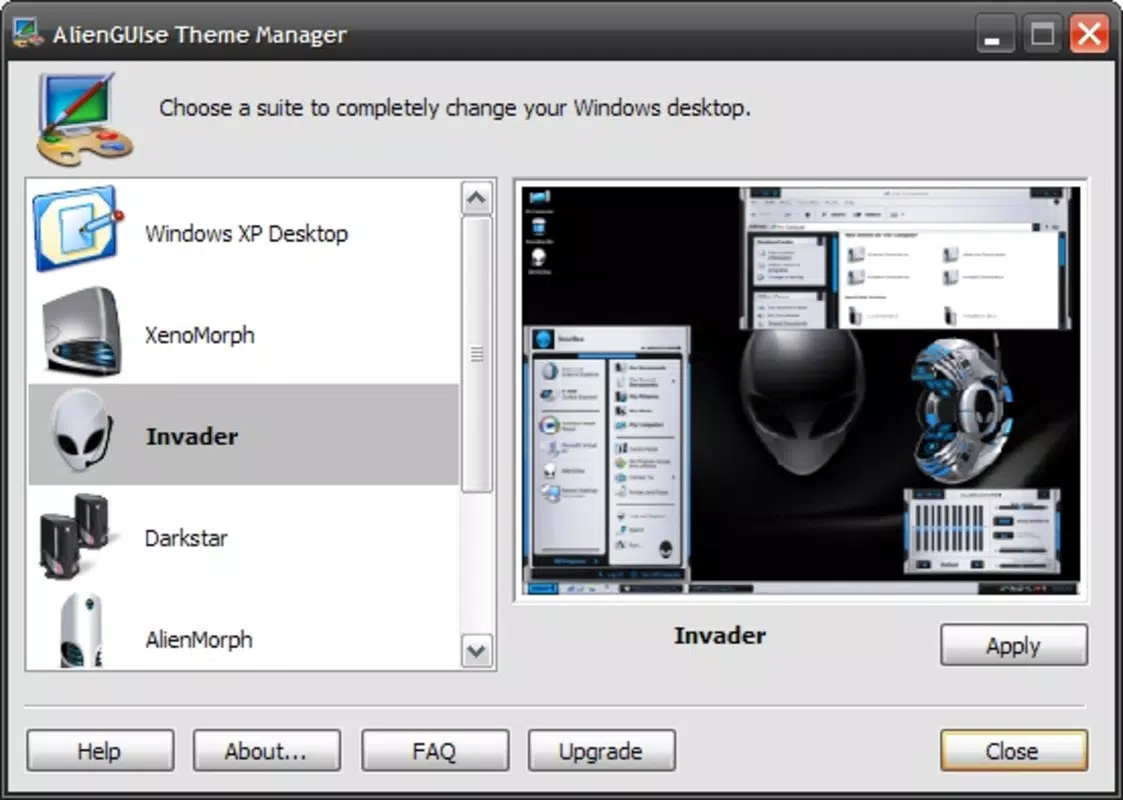Open the Help button
This screenshot has width=1123, height=800.
tap(100, 751)
